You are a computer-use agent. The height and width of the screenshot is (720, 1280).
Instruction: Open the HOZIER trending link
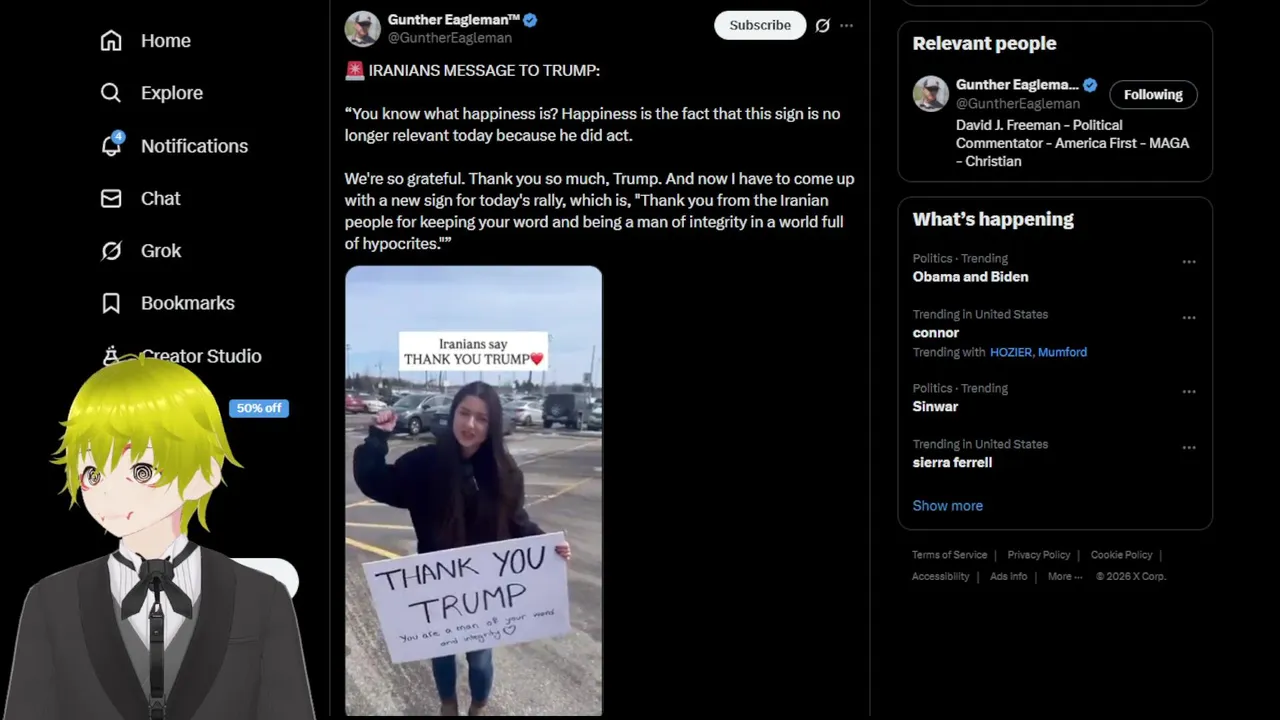pyautogui.click(x=1010, y=352)
